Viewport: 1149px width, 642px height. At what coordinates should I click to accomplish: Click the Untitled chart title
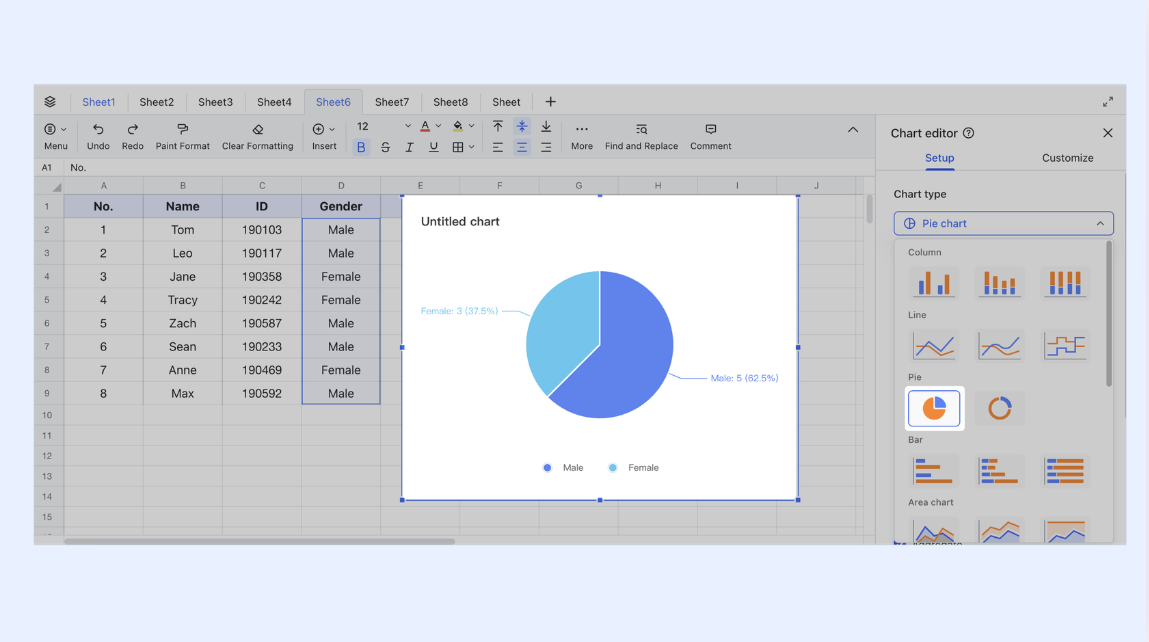click(x=460, y=221)
